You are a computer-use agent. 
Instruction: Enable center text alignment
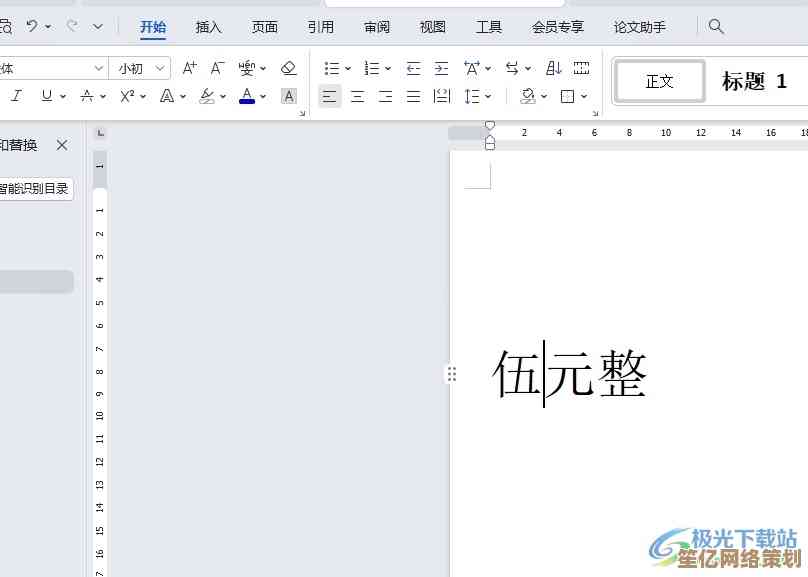pos(357,96)
